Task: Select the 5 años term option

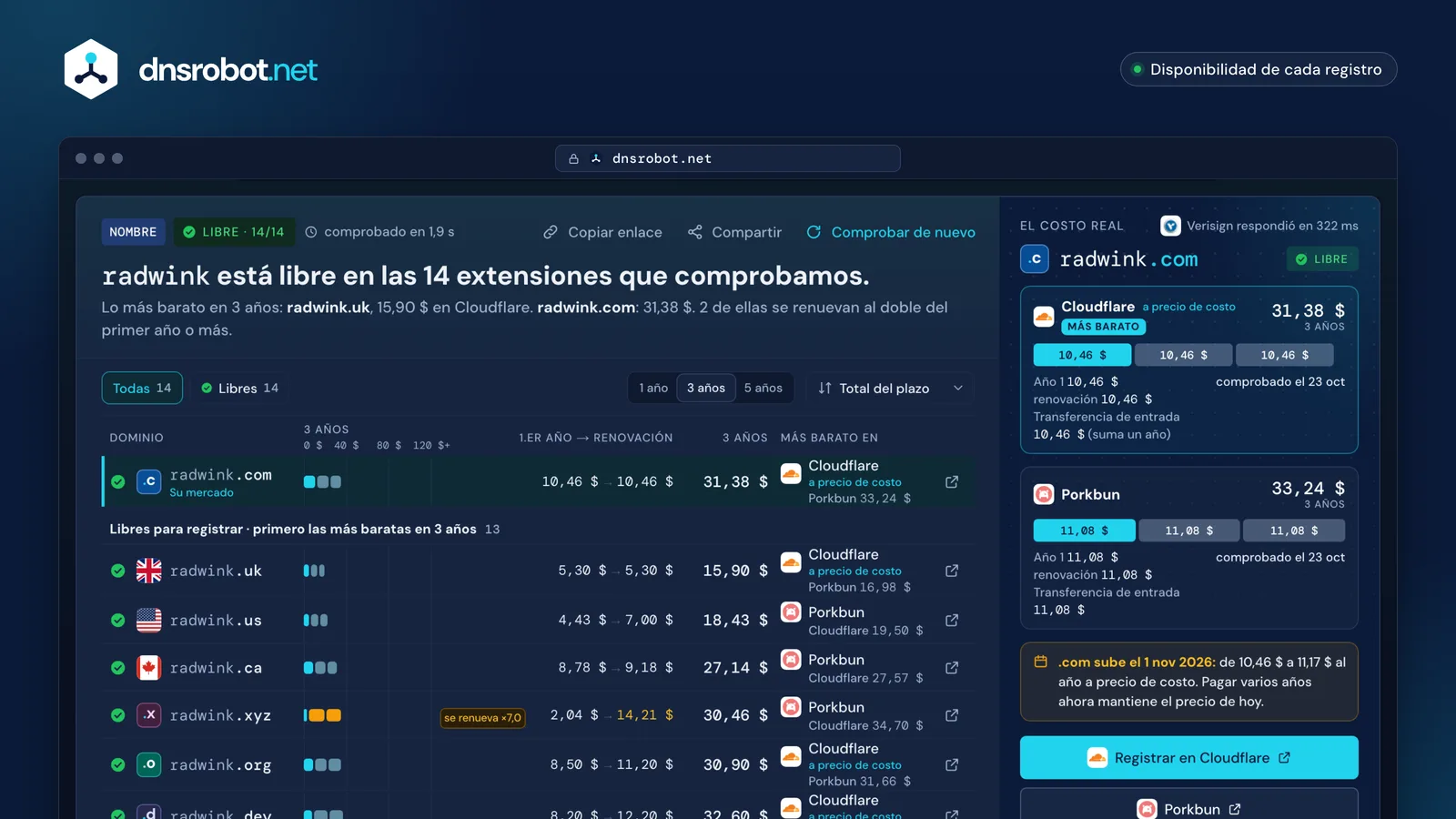Action: (763, 388)
